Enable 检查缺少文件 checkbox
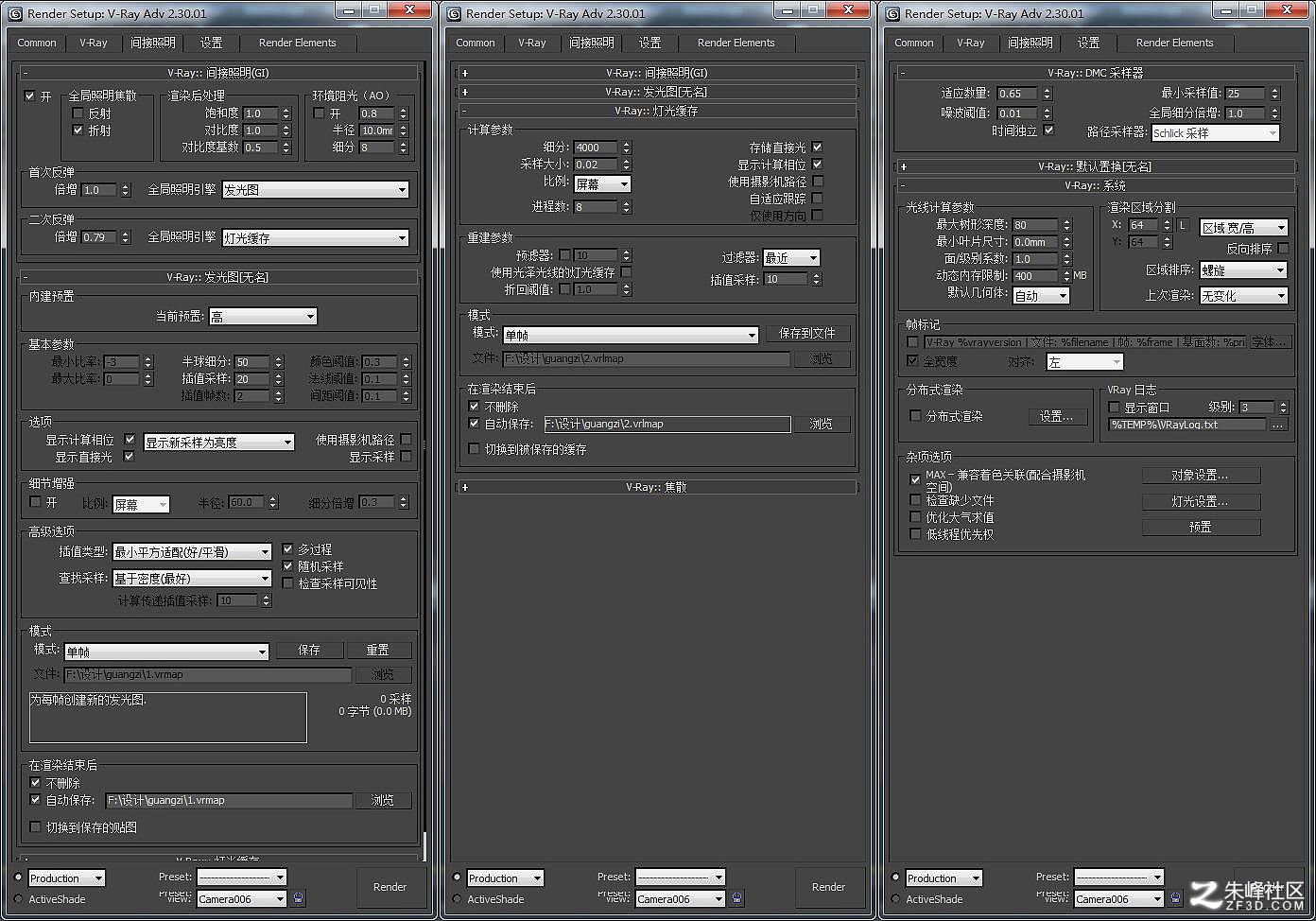The image size is (1316, 921). click(x=915, y=500)
